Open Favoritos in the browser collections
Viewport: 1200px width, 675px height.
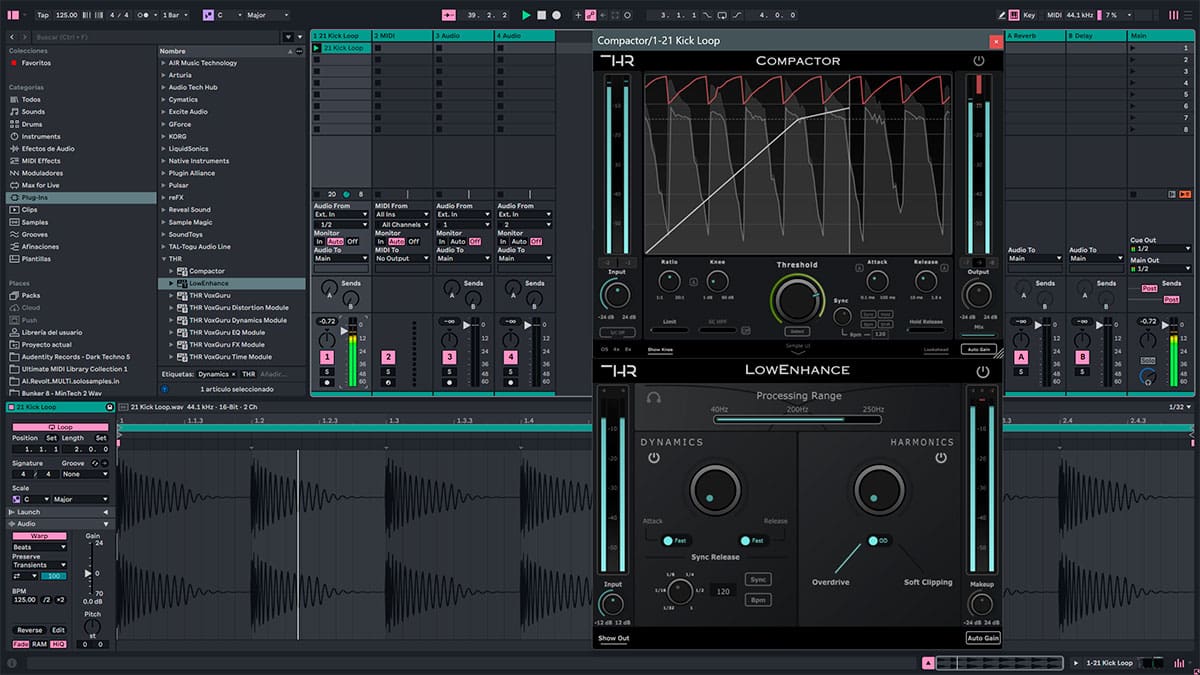tap(36, 63)
